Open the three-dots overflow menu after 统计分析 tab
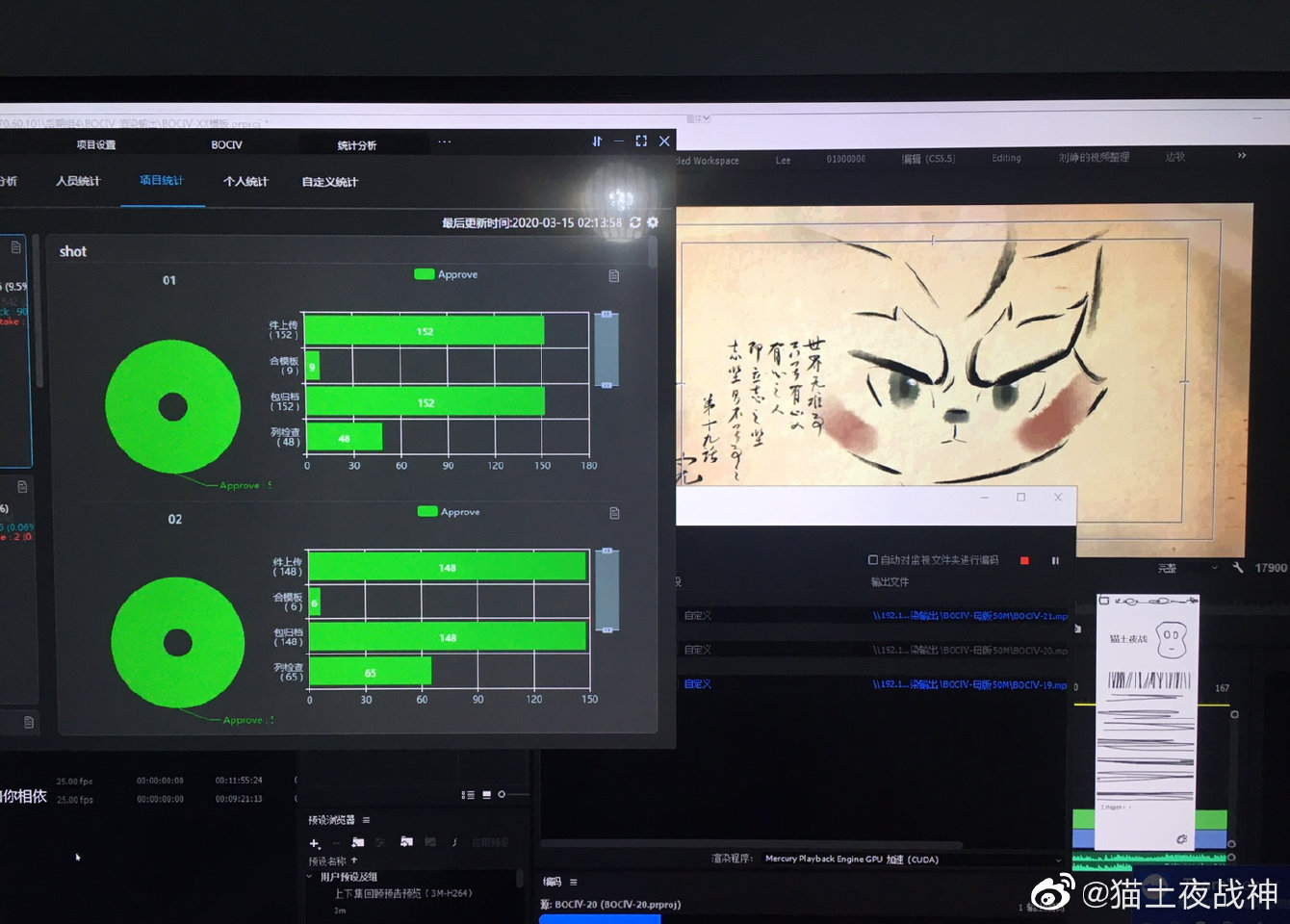 445,141
